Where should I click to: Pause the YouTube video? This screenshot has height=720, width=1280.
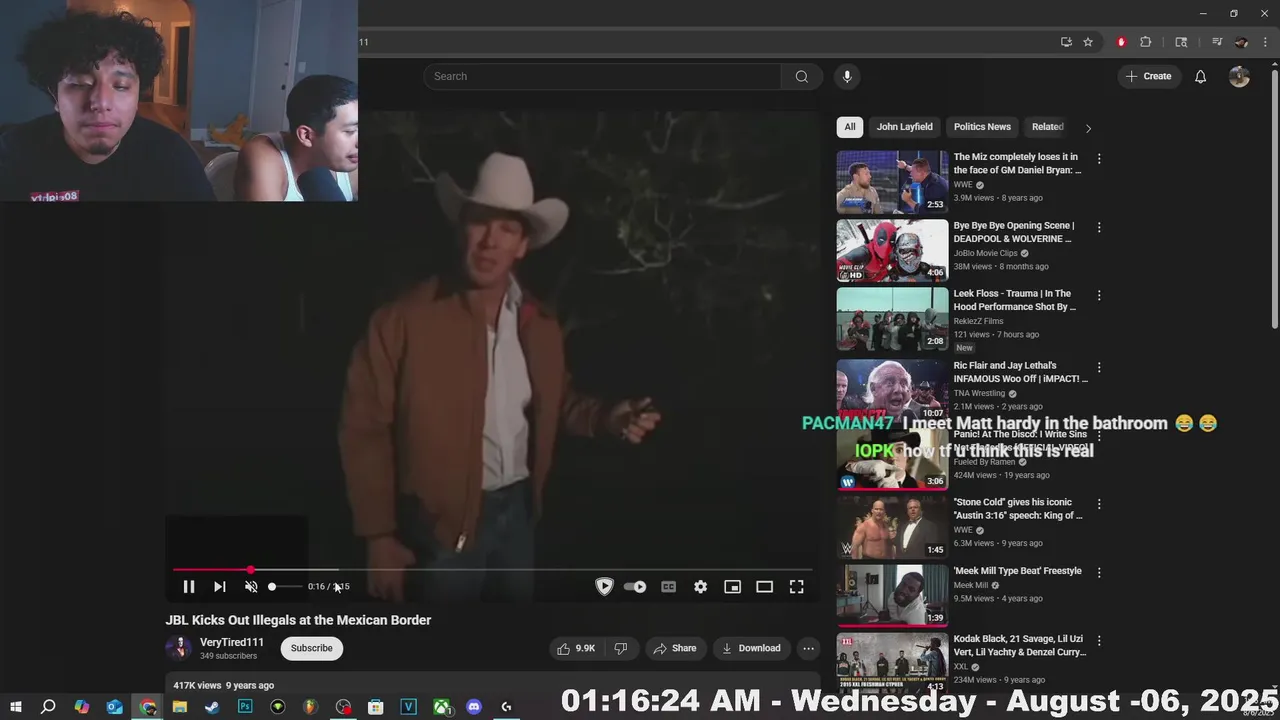[188, 587]
